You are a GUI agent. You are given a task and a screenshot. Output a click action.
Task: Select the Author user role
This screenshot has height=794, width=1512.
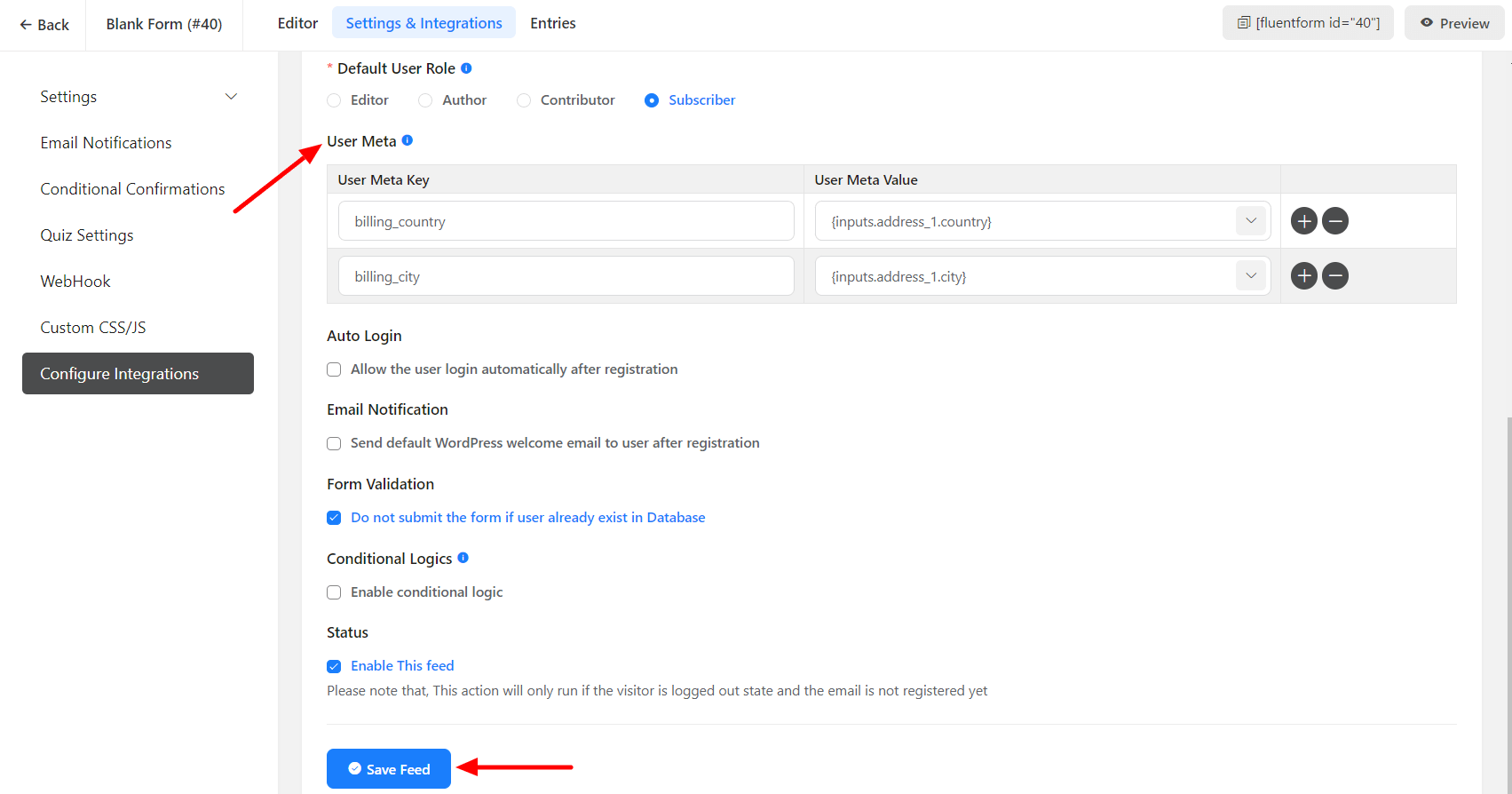(x=425, y=100)
